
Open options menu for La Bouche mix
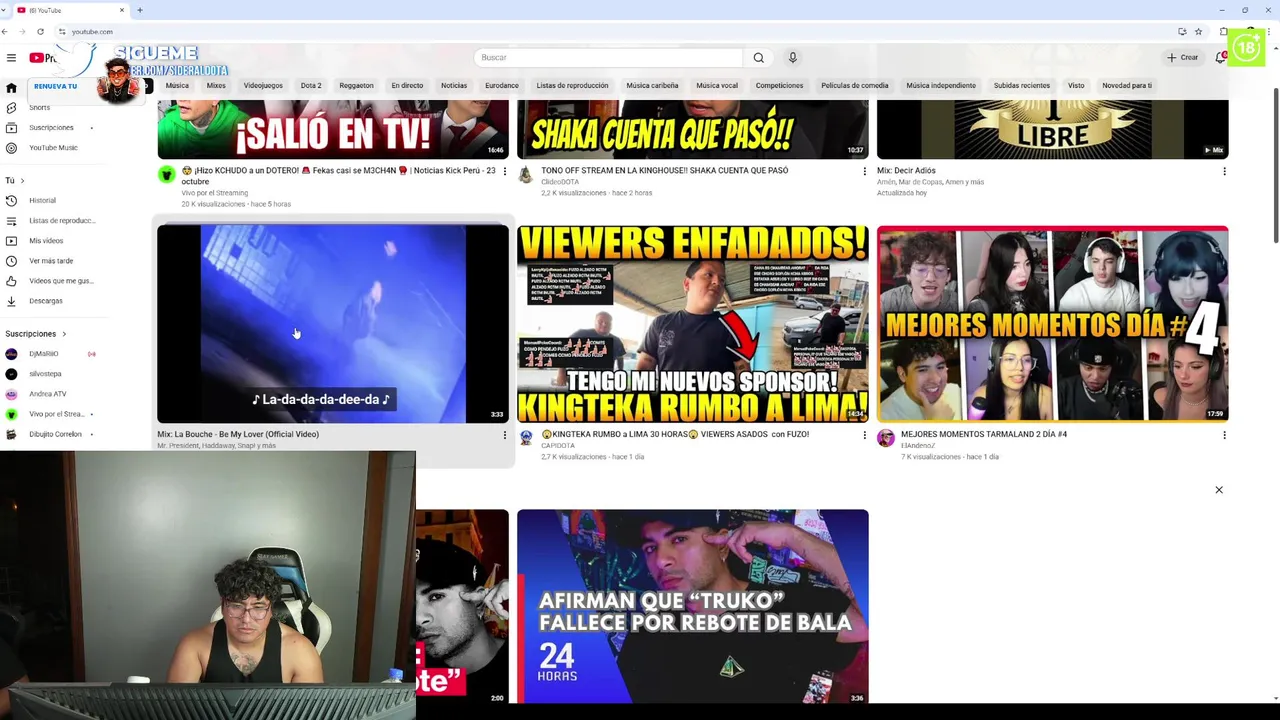point(504,435)
